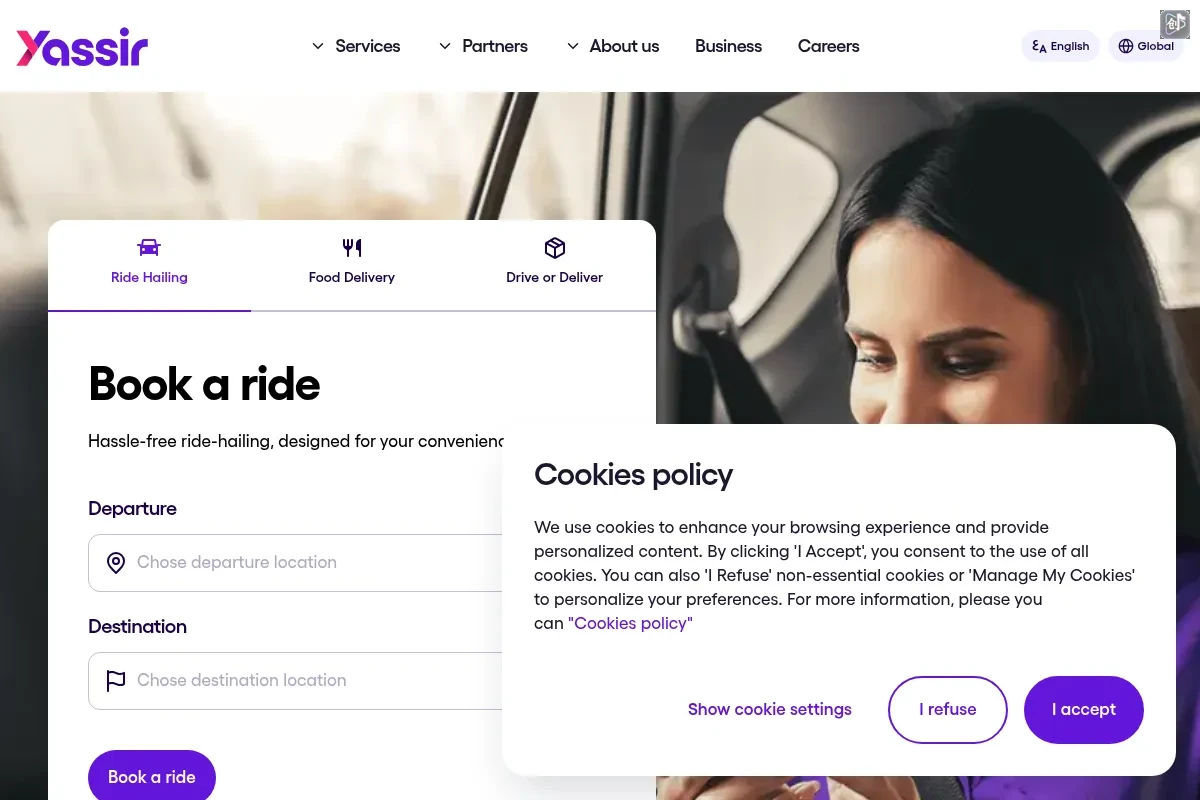Select the Ride Hailing car icon
This screenshot has height=800, width=1200.
pos(149,248)
